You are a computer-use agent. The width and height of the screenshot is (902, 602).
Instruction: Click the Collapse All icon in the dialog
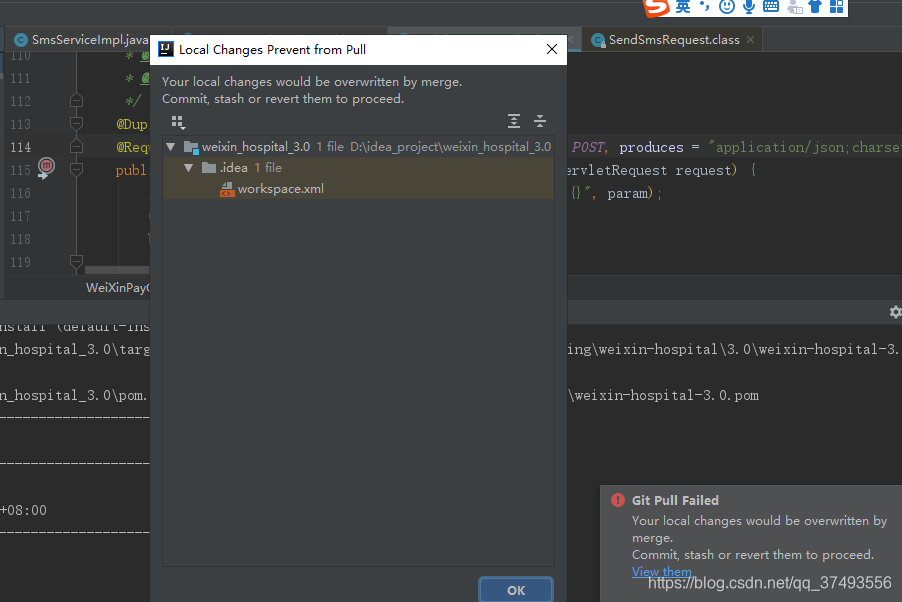[x=540, y=121]
